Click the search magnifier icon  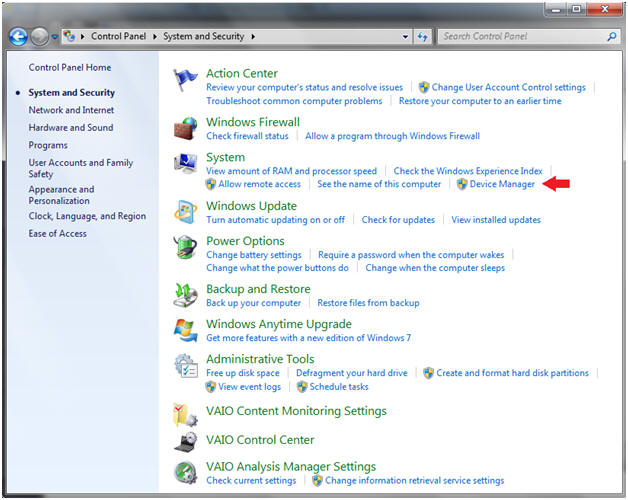611,37
